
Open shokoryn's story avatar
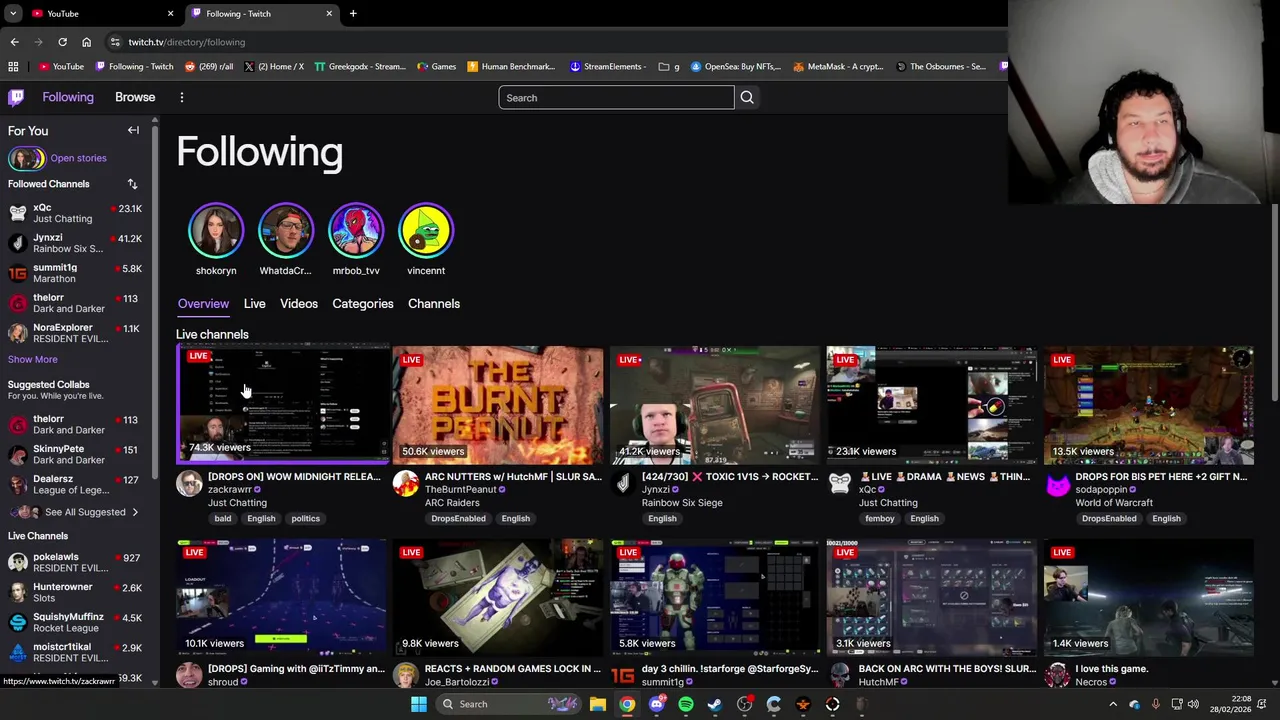(x=216, y=231)
